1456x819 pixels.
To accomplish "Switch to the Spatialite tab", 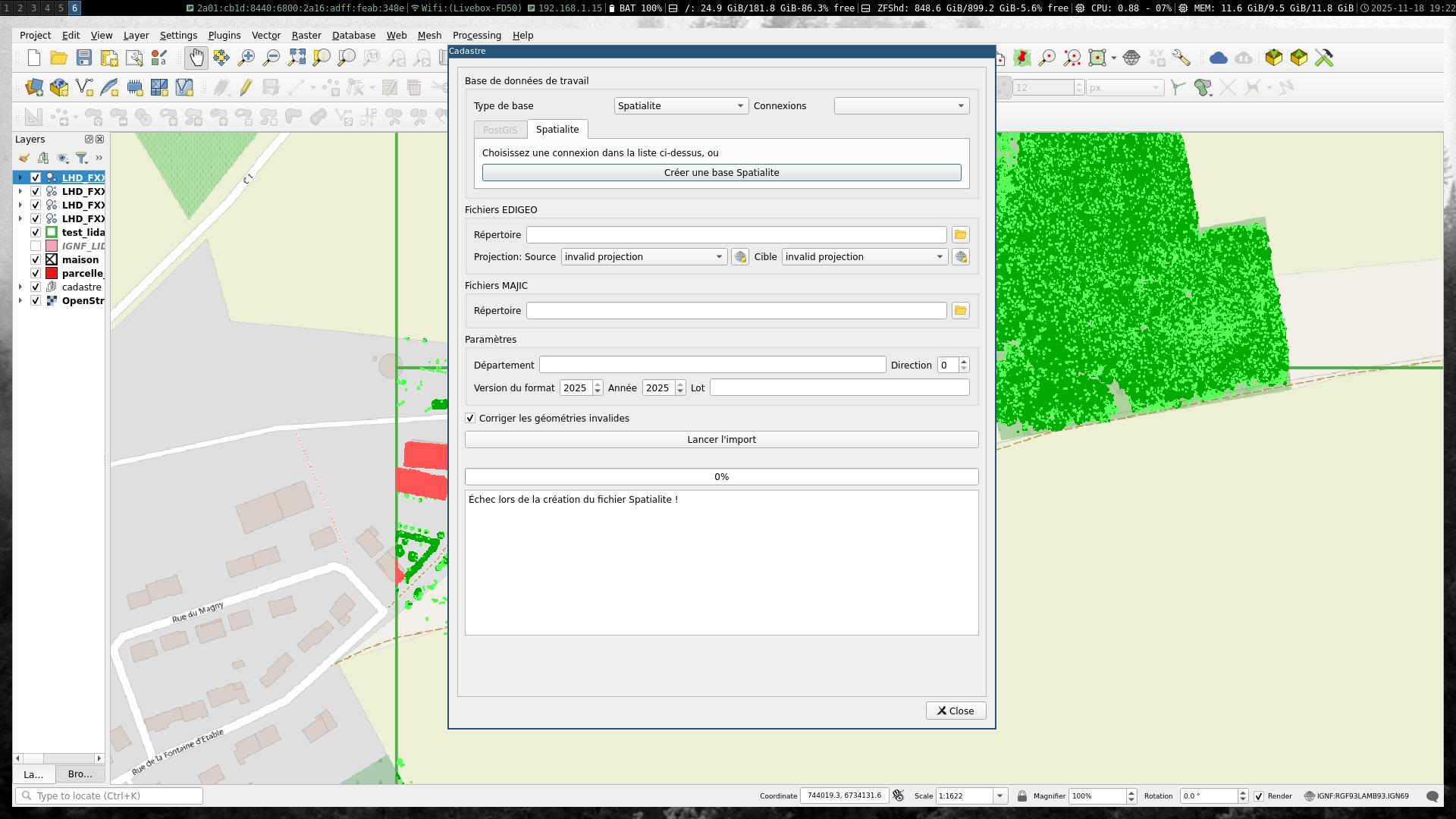I will point(557,130).
